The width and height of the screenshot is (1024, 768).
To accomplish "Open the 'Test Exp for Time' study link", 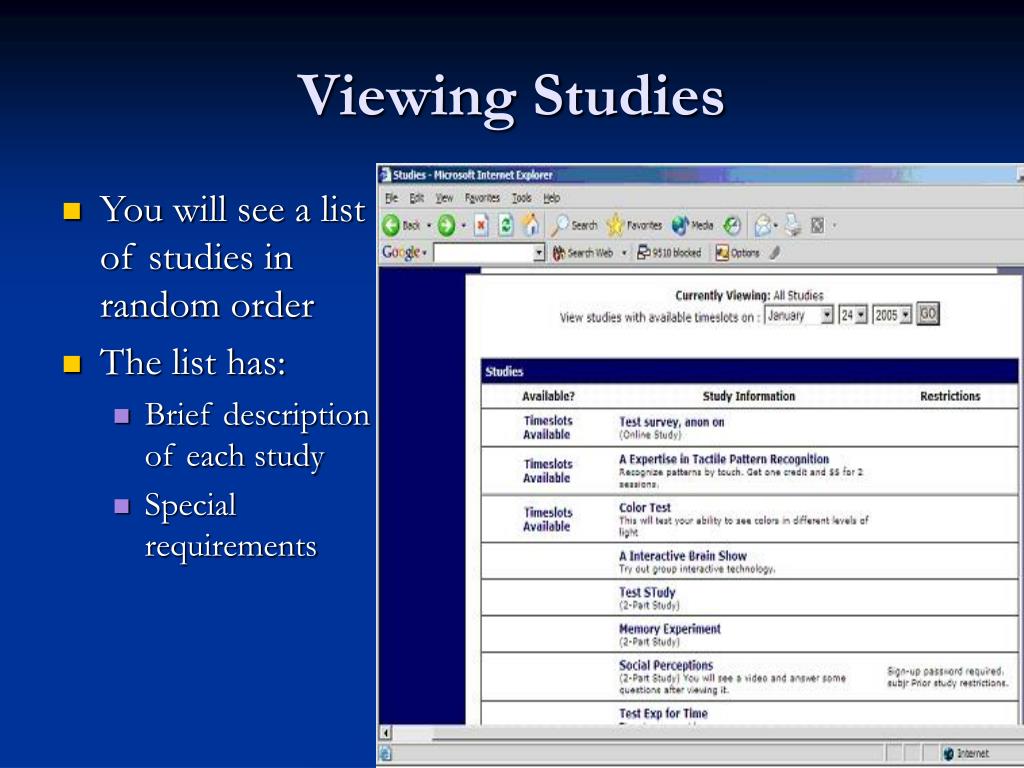I will (663, 714).
